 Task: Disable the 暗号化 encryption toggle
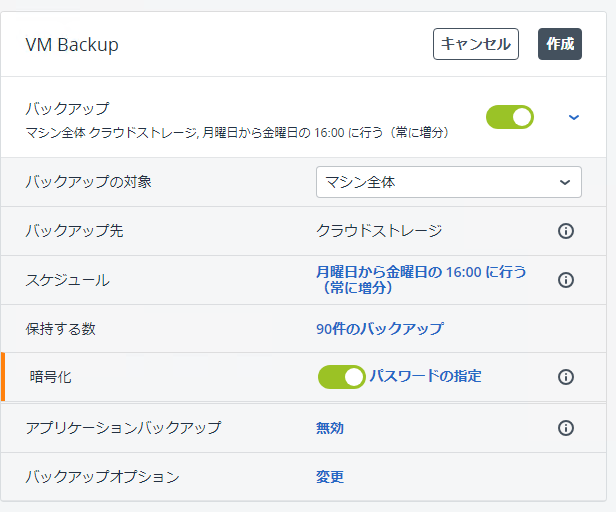[x=341, y=377]
